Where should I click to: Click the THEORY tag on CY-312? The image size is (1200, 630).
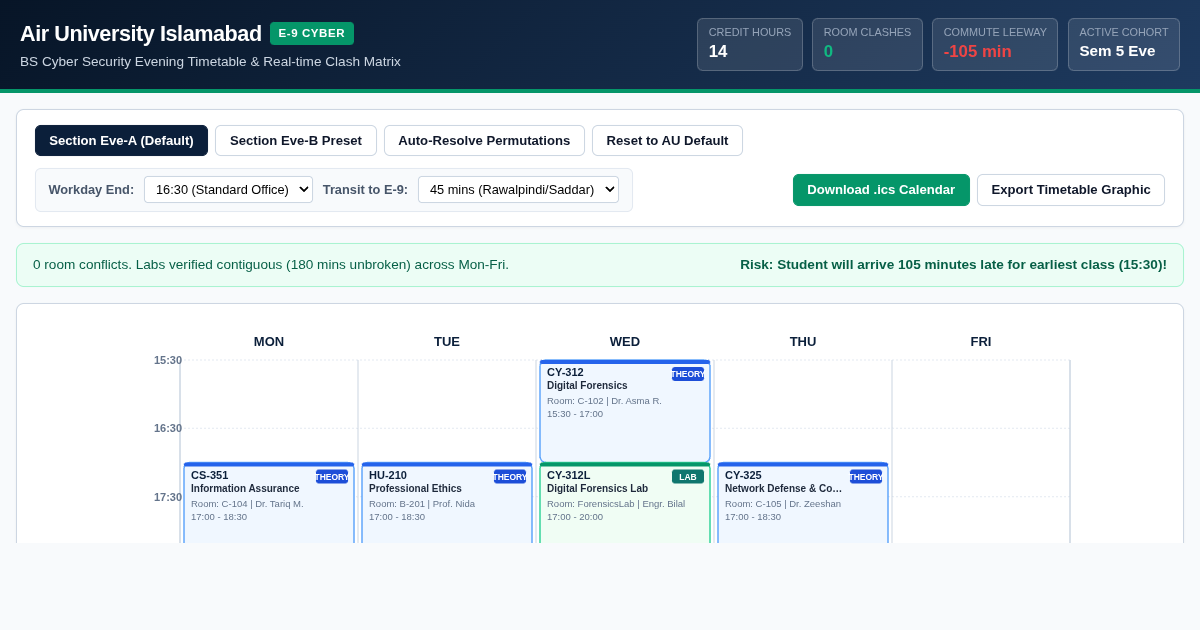pos(688,374)
